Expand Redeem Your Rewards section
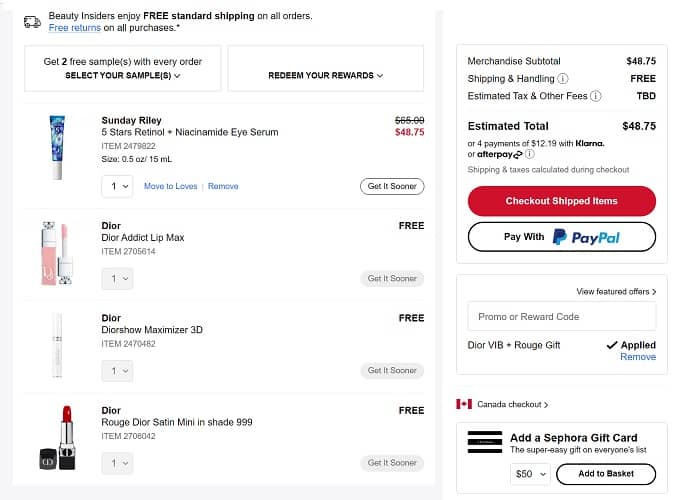The width and height of the screenshot is (678, 500). coord(325,76)
